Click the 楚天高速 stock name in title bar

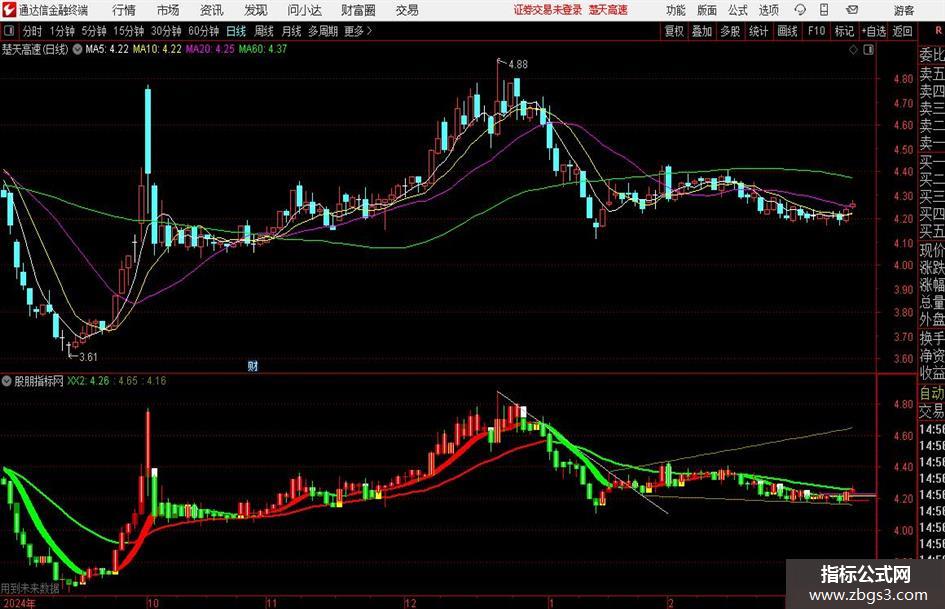[x=608, y=10]
